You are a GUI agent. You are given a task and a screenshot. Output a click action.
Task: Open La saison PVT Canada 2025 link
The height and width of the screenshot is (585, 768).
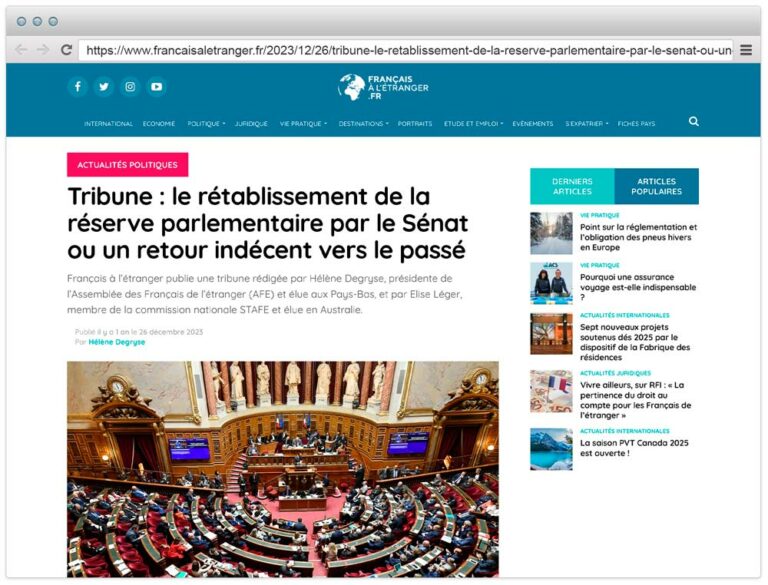click(634, 448)
